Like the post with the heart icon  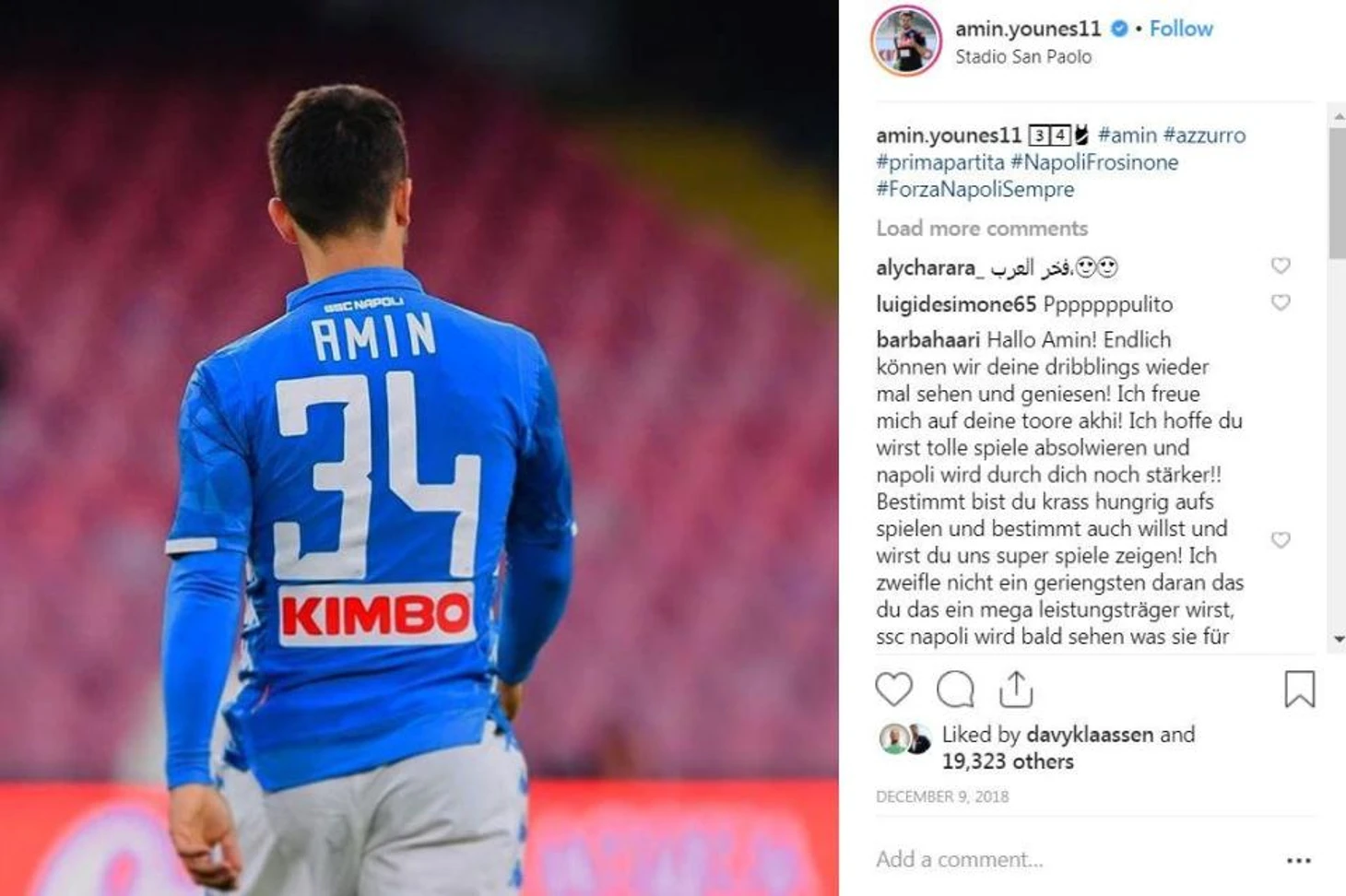[893, 690]
